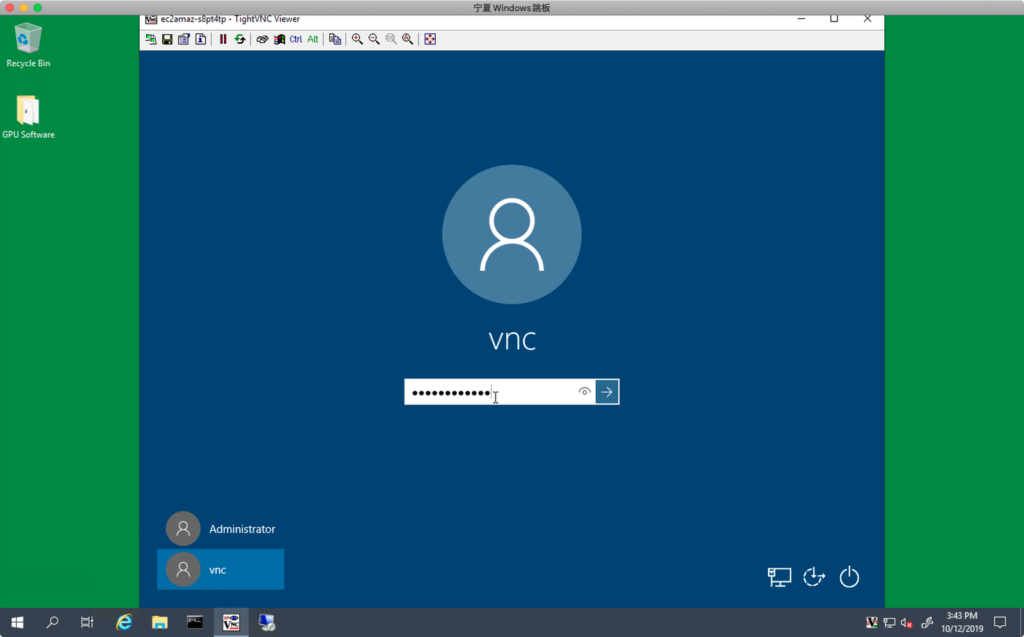Viewport: 1024px width, 637px height.
Task: Refresh the remote screen
Action: click(x=240, y=39)
